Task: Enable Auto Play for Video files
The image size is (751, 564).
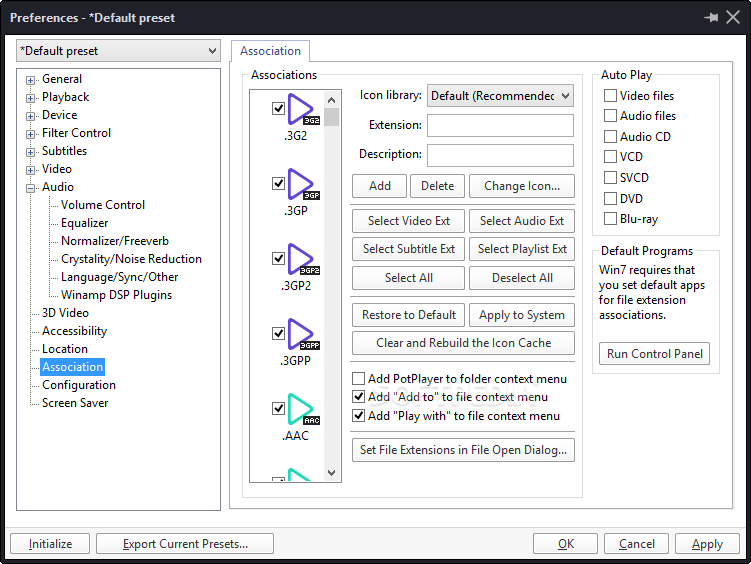Action: 610,96
